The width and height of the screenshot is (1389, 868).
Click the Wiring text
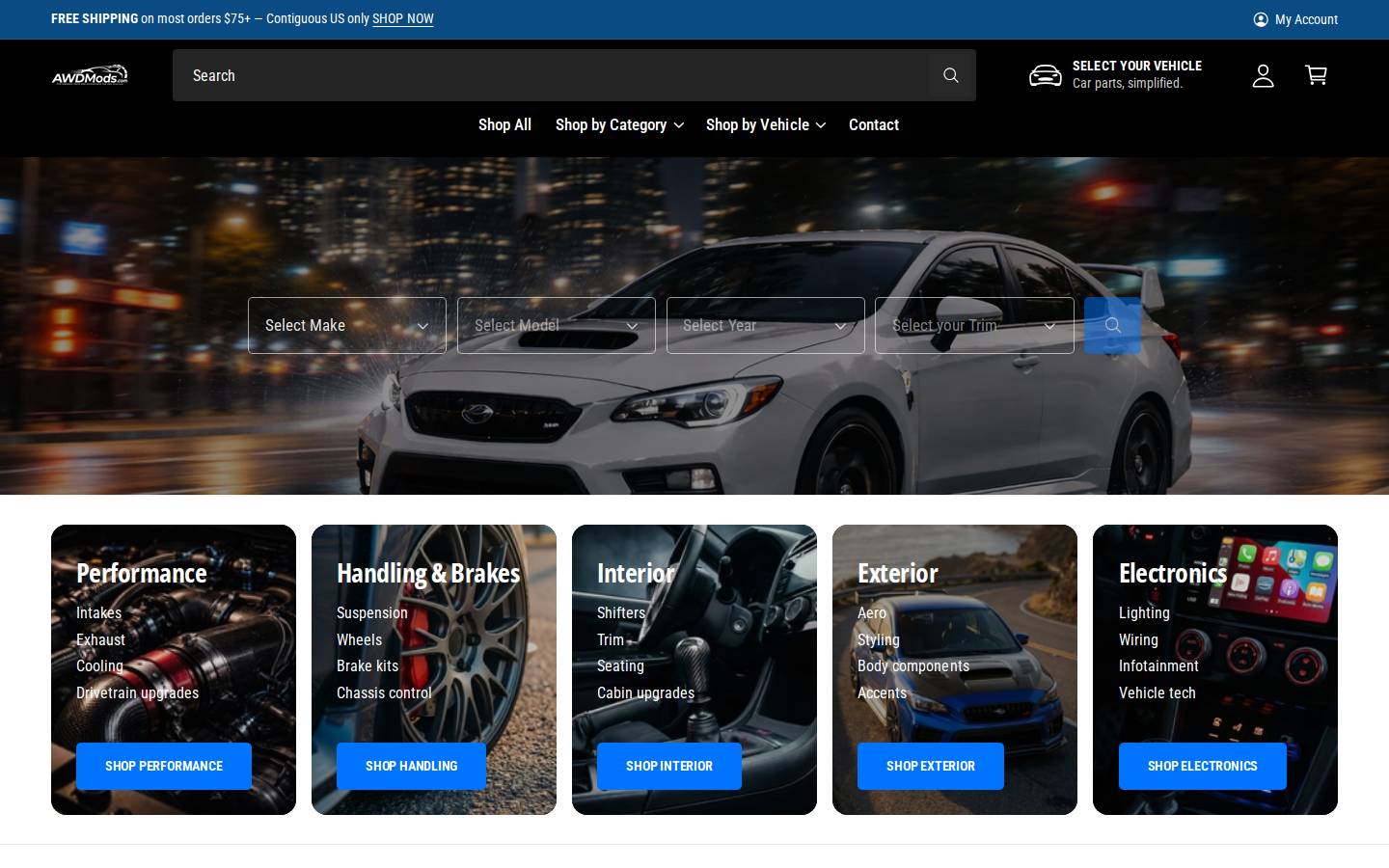click(x=1138, y=639)
